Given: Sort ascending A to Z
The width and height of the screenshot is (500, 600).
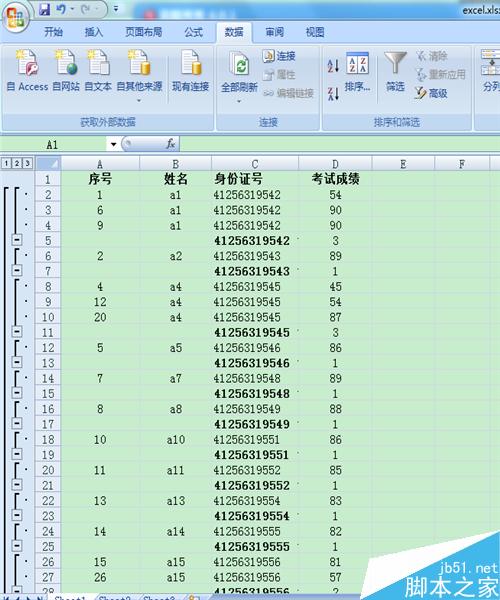Looking at the screenshot, I should click(x=333, y=65).
